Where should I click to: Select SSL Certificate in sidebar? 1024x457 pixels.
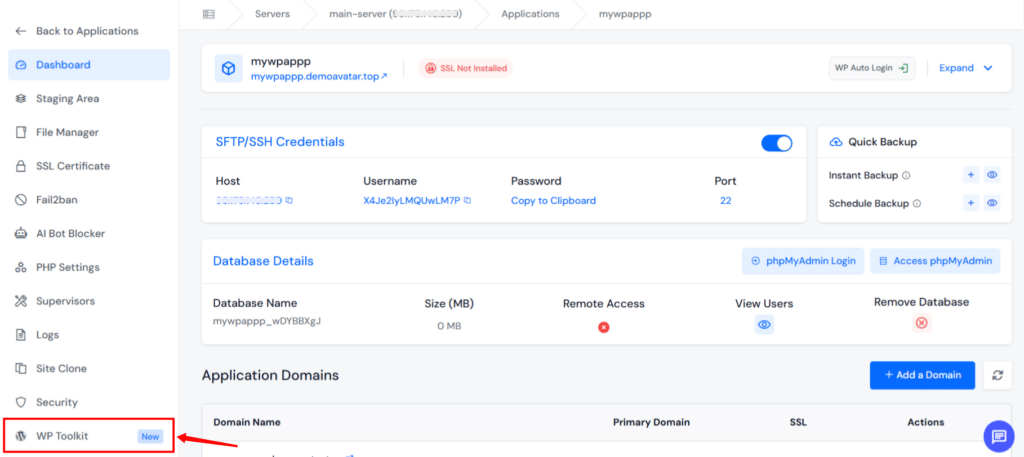click(72, 166)
